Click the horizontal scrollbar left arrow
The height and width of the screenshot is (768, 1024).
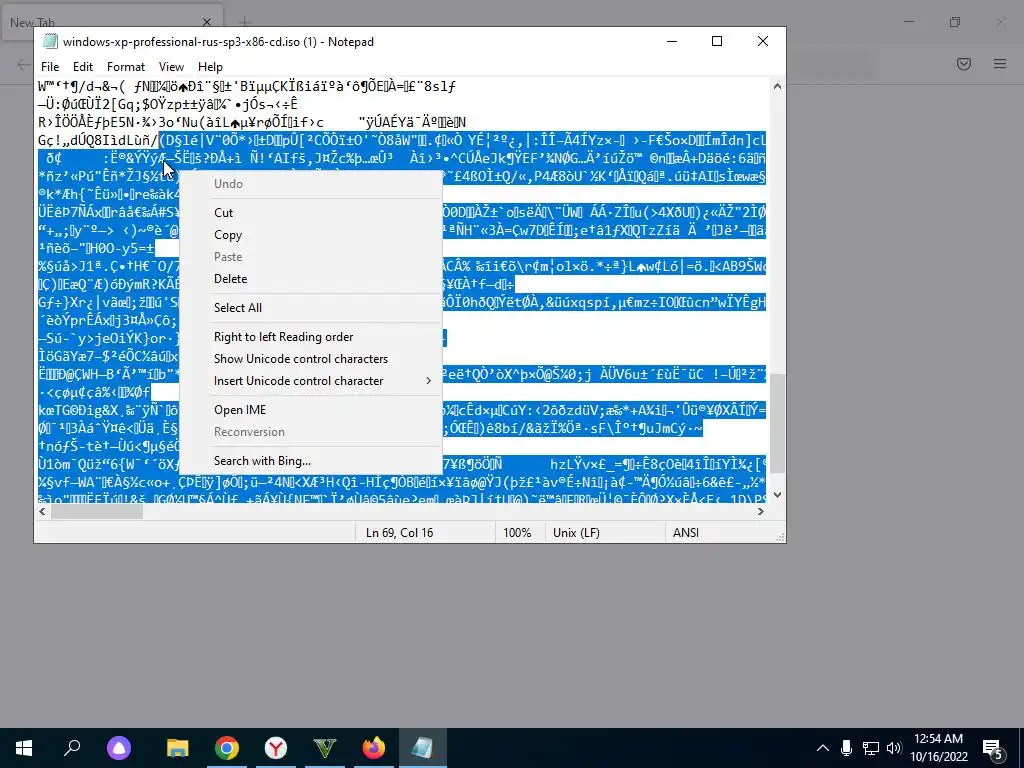point(42,511)
